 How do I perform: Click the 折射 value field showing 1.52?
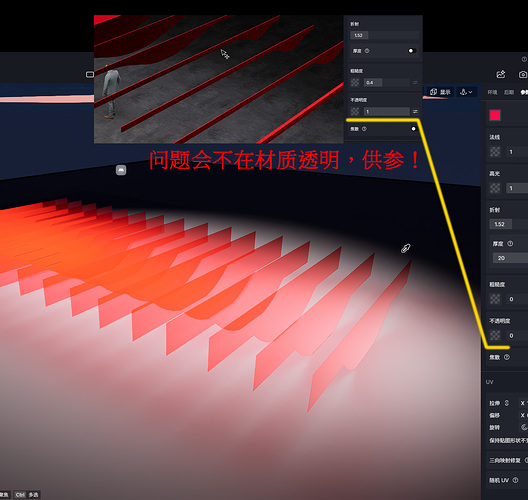500,224
